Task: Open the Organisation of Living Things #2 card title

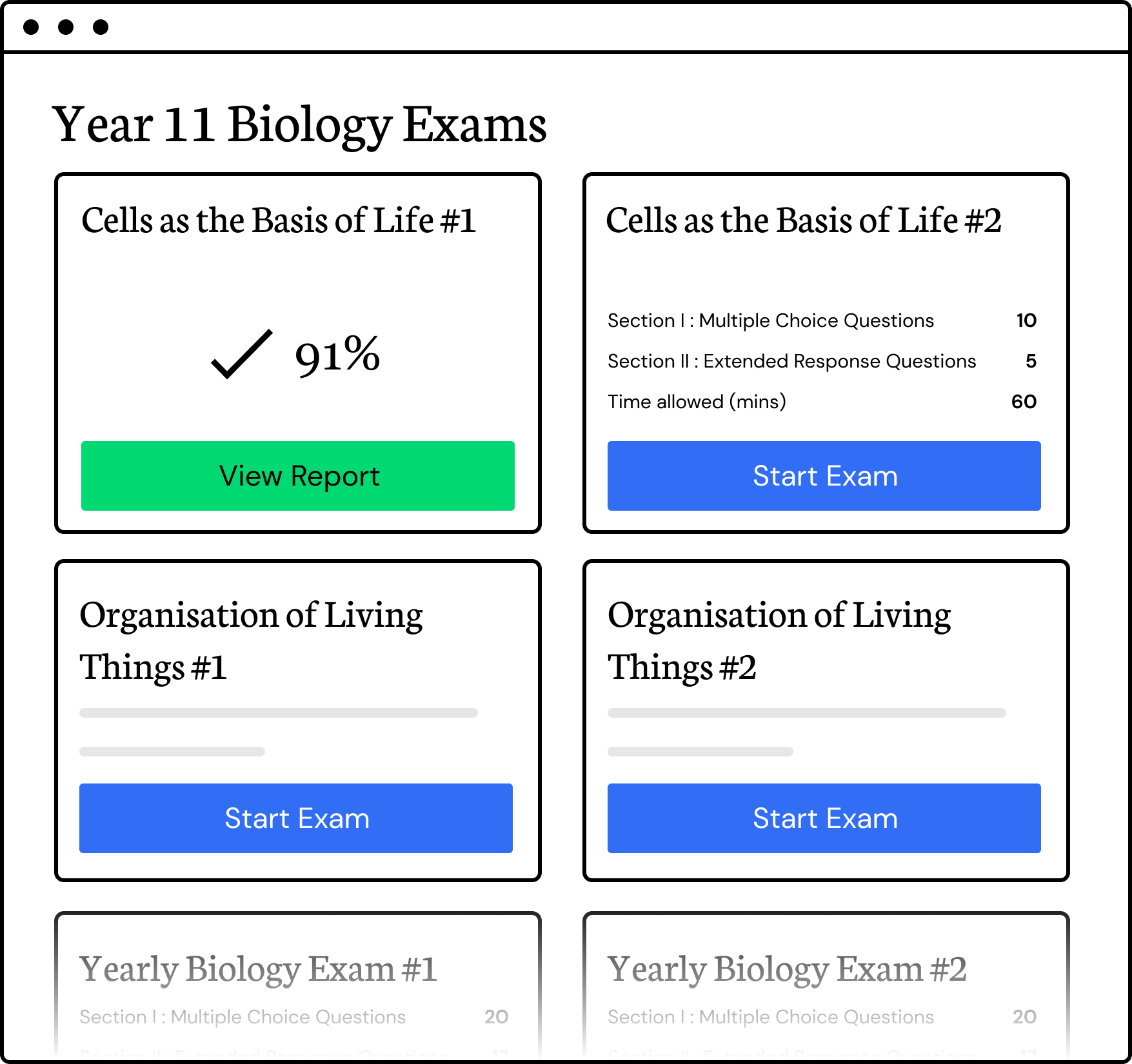Action: click(779, 640)
